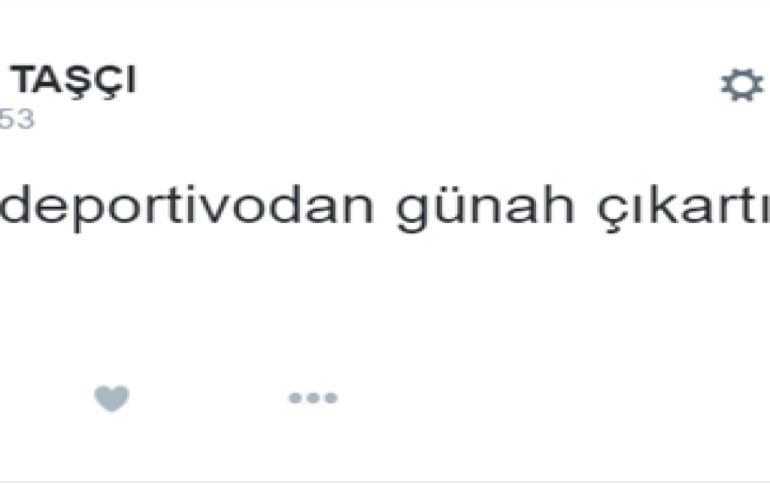The height and width of the screenshot is (485, 770).
Task: Click the last dot of the more icon
Action: 331,398
